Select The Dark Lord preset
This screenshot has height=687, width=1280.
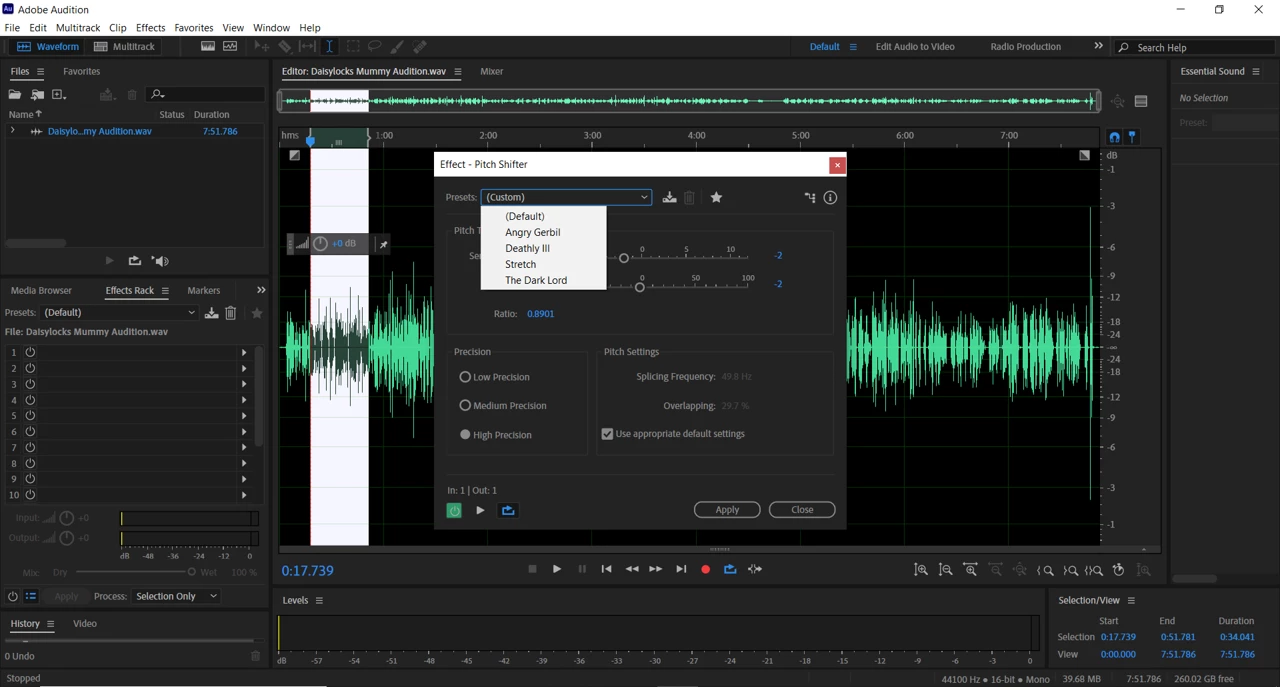click(536, 280)
